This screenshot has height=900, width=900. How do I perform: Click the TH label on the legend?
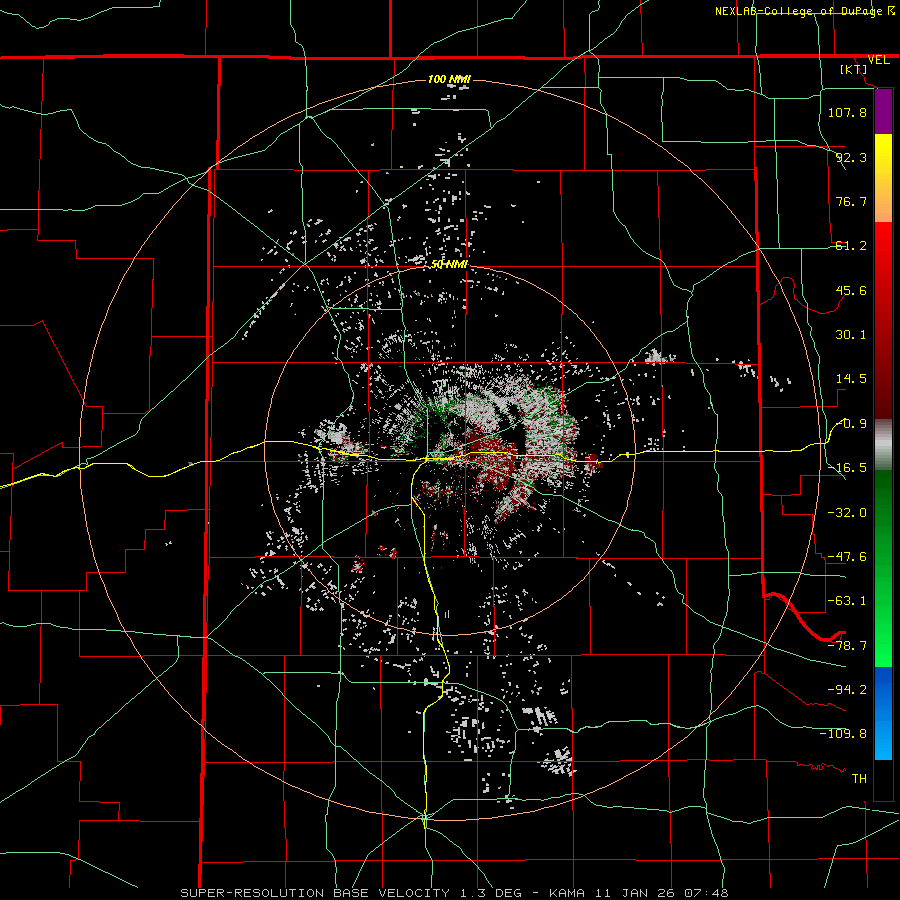click(859, 778)
